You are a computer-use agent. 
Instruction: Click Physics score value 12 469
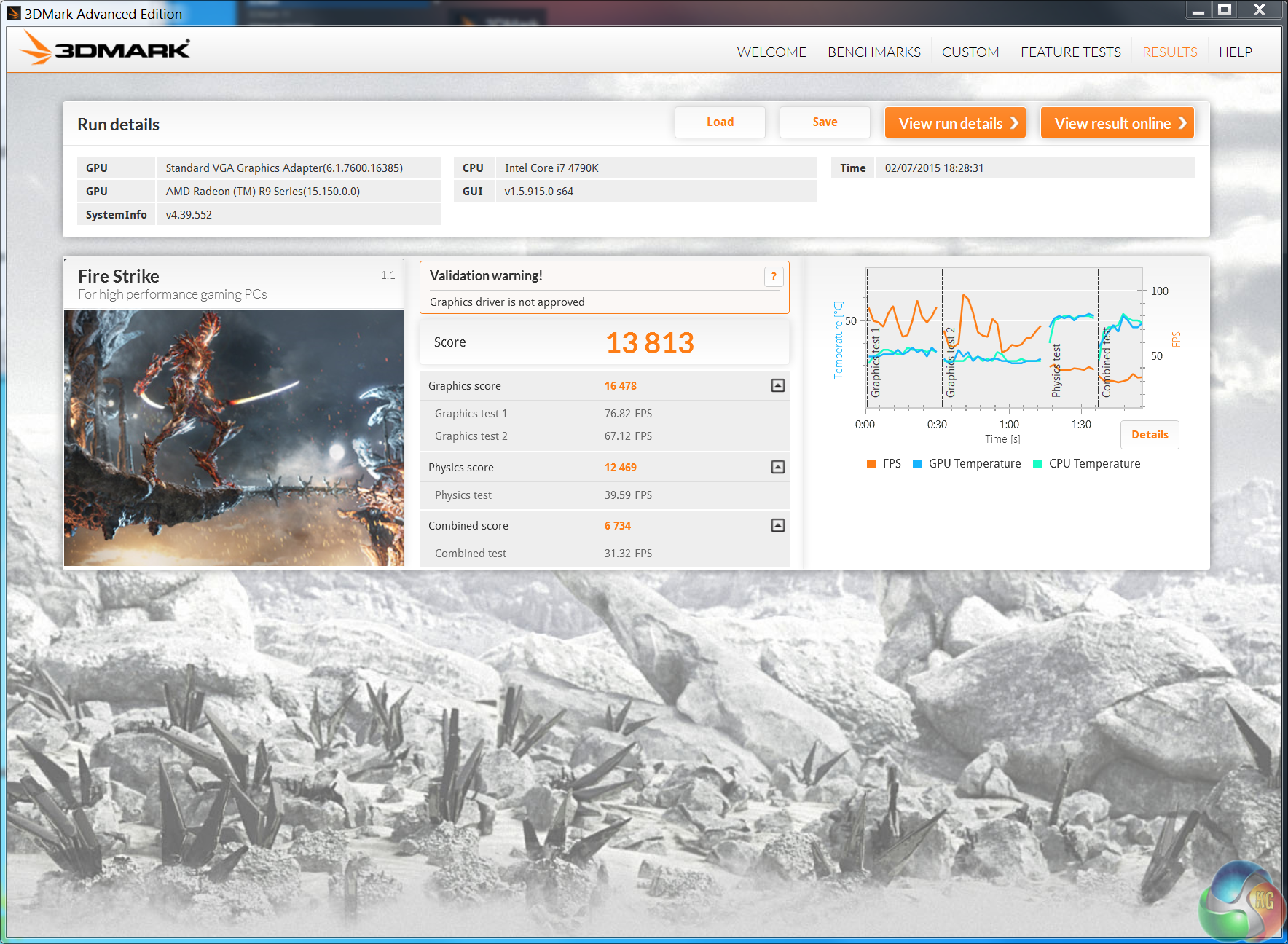(x=621, y=468)
